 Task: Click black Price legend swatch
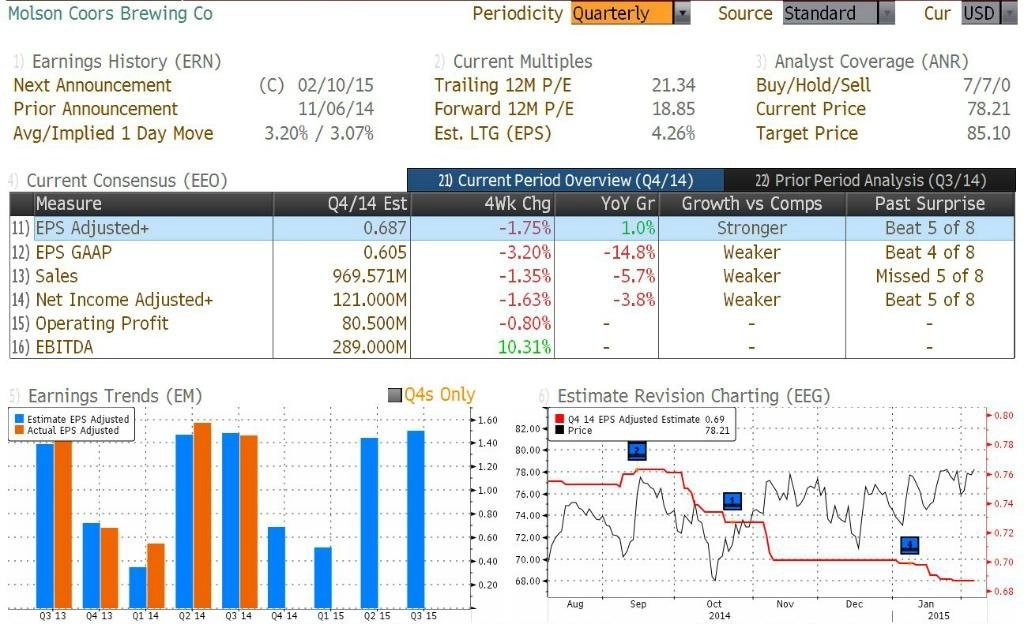pos(559,430)
